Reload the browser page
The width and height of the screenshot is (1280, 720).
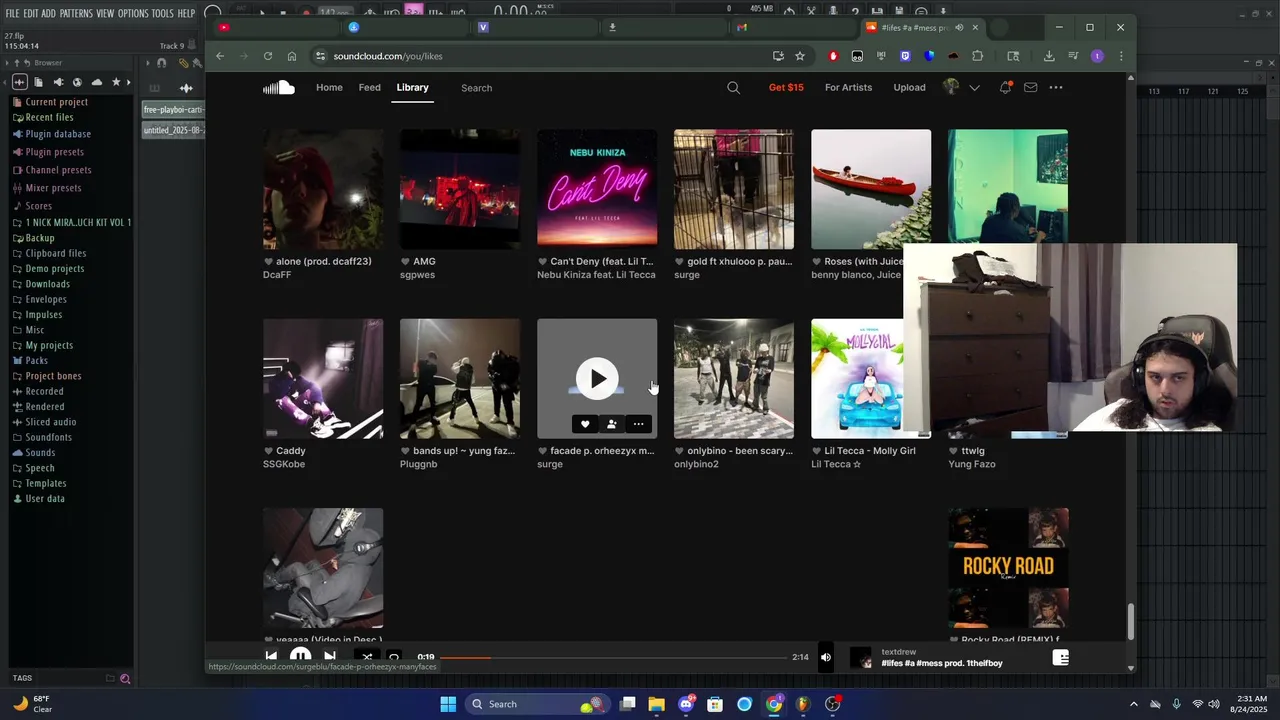[x=268, y=56]
